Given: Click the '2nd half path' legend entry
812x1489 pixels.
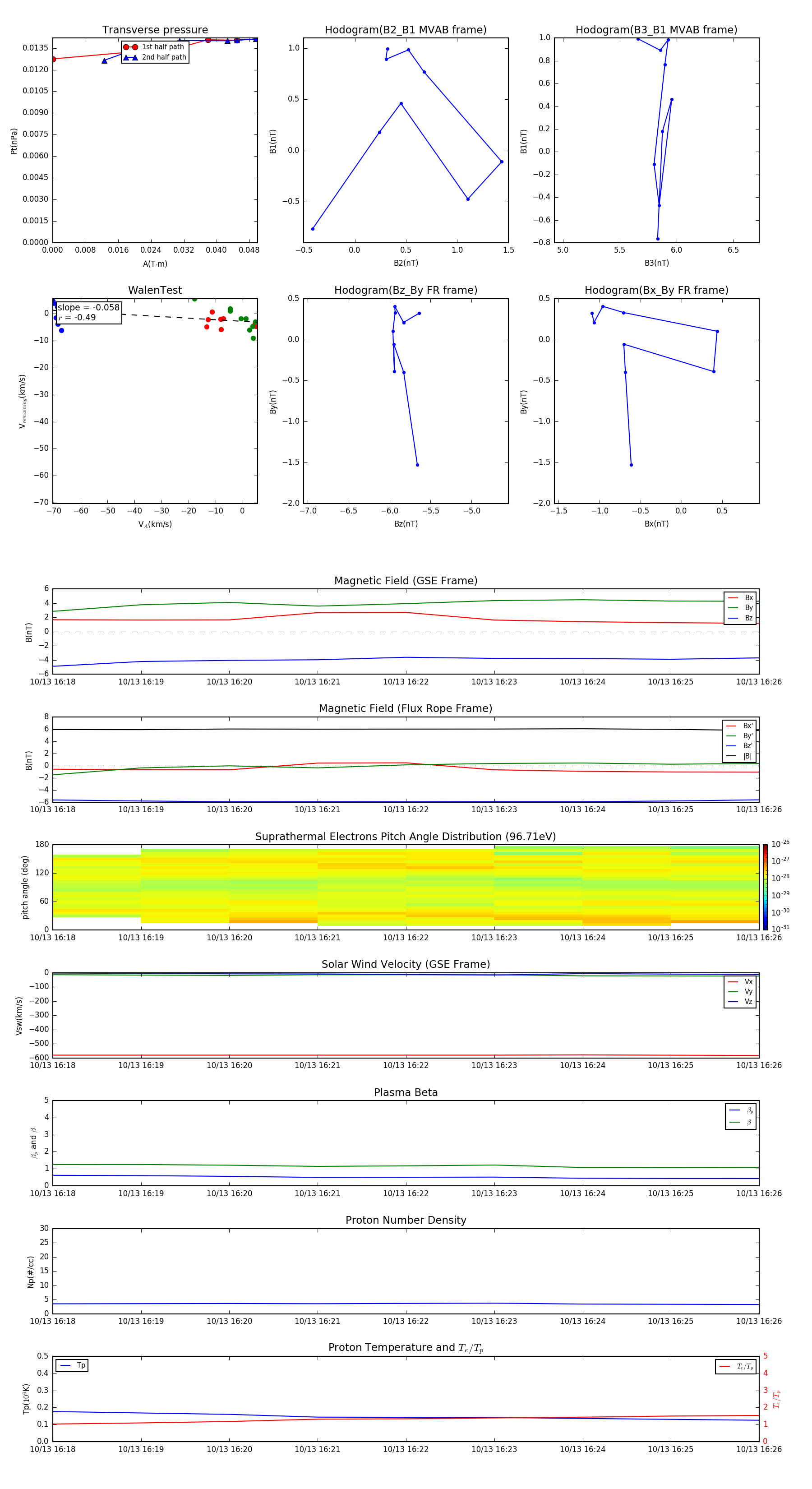Looking at the screenshot, I should (x=155, y=57).
